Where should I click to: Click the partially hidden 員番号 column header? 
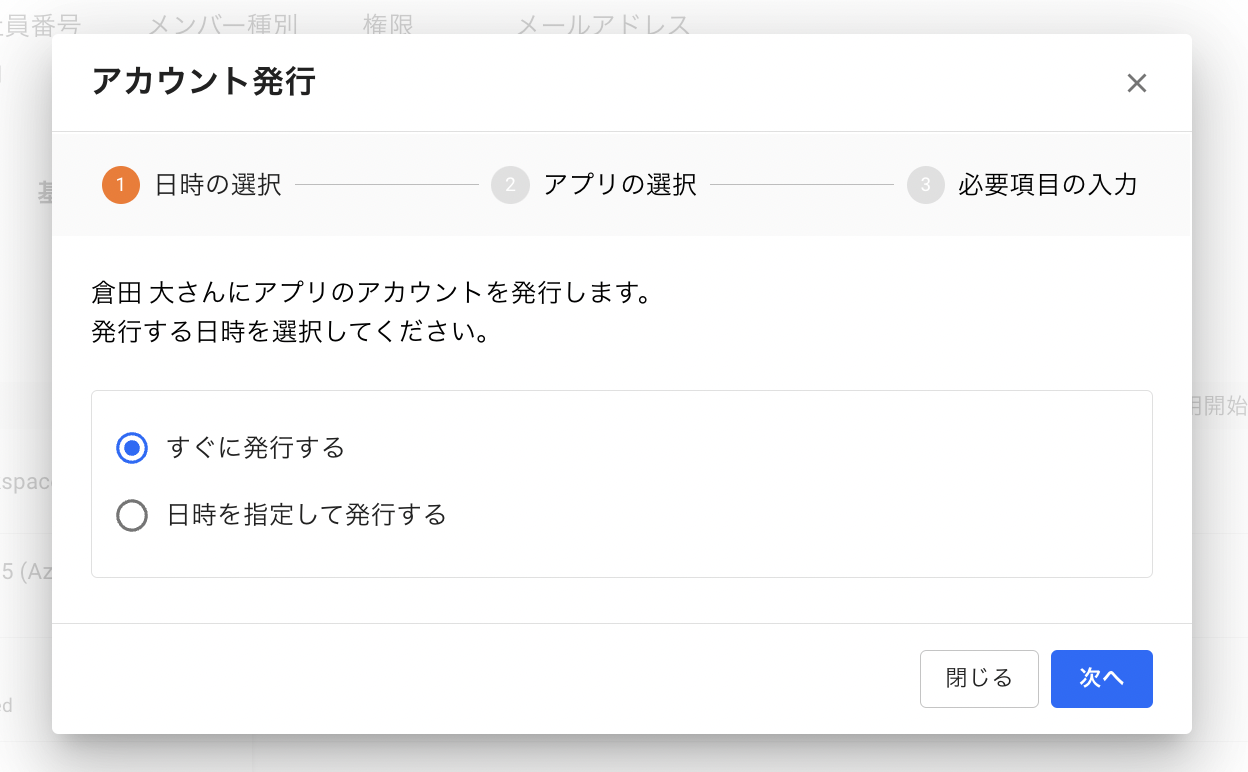tap(40, 24)
